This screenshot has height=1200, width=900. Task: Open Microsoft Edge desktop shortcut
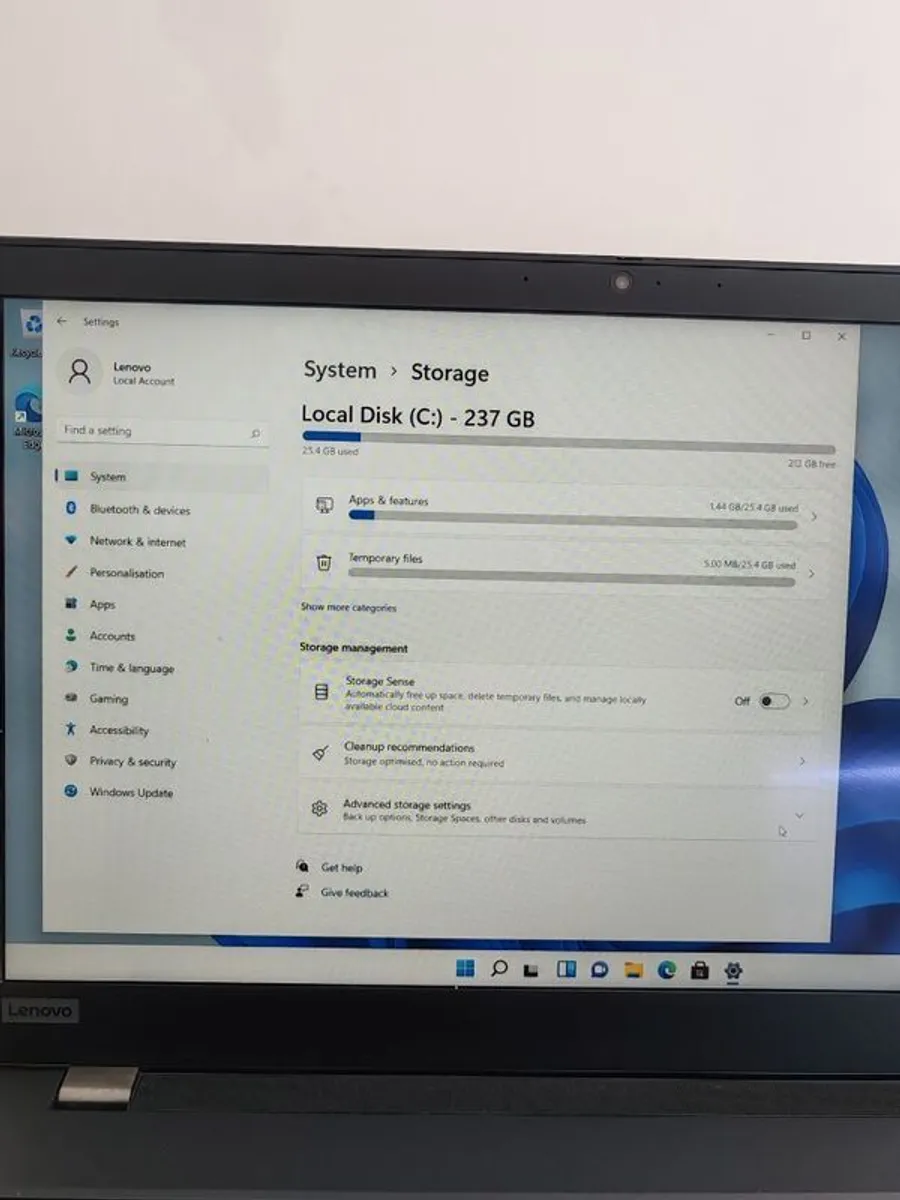click(x=28, y=418)
